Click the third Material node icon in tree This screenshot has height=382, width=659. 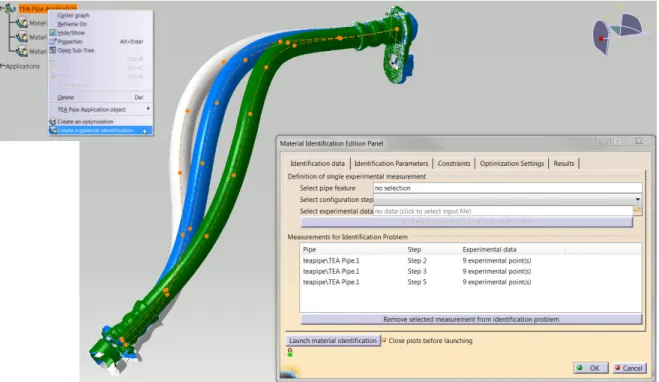tap(21, 51)
